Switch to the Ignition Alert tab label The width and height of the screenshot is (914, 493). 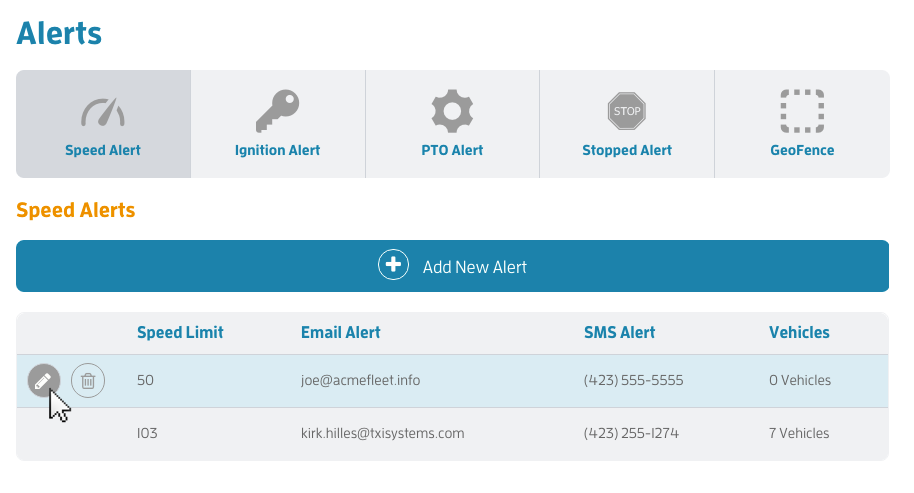pos(277,150)
